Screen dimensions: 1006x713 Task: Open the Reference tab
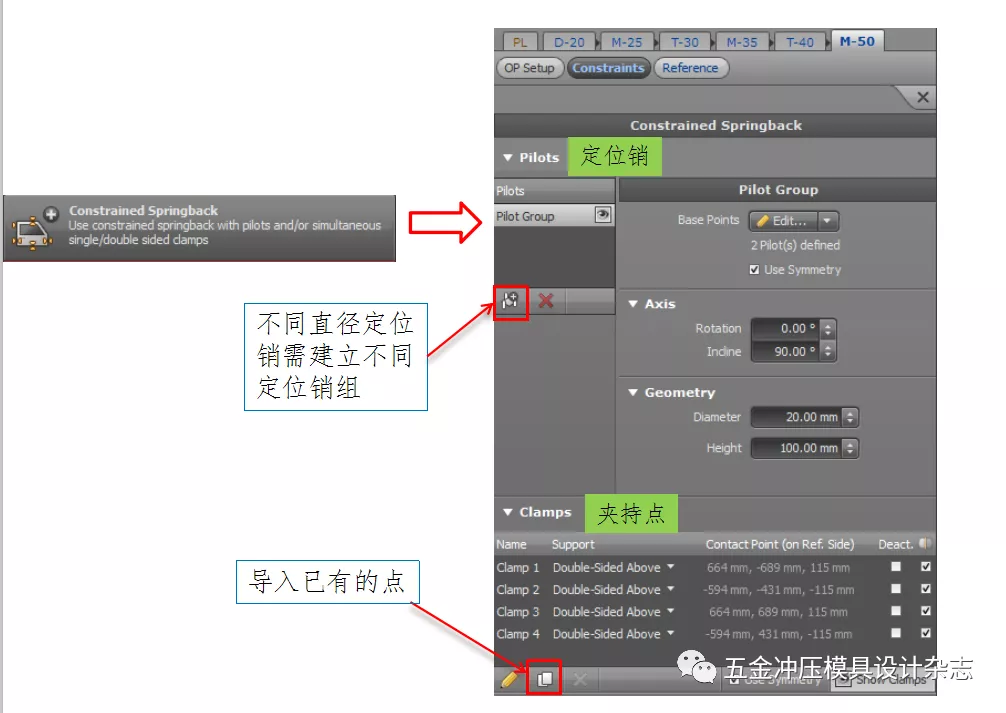[x=690, y=68]
